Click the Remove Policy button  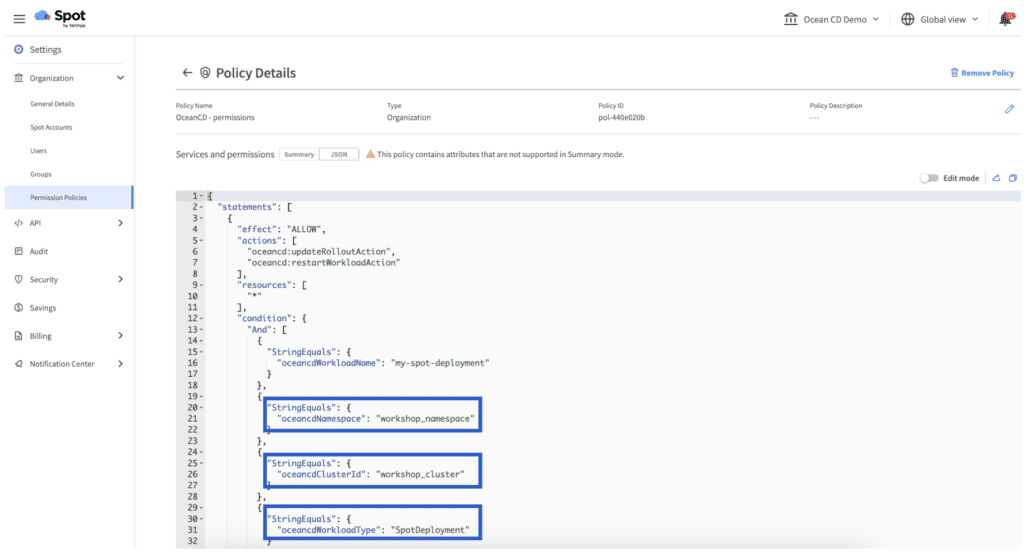coord(981,73)
